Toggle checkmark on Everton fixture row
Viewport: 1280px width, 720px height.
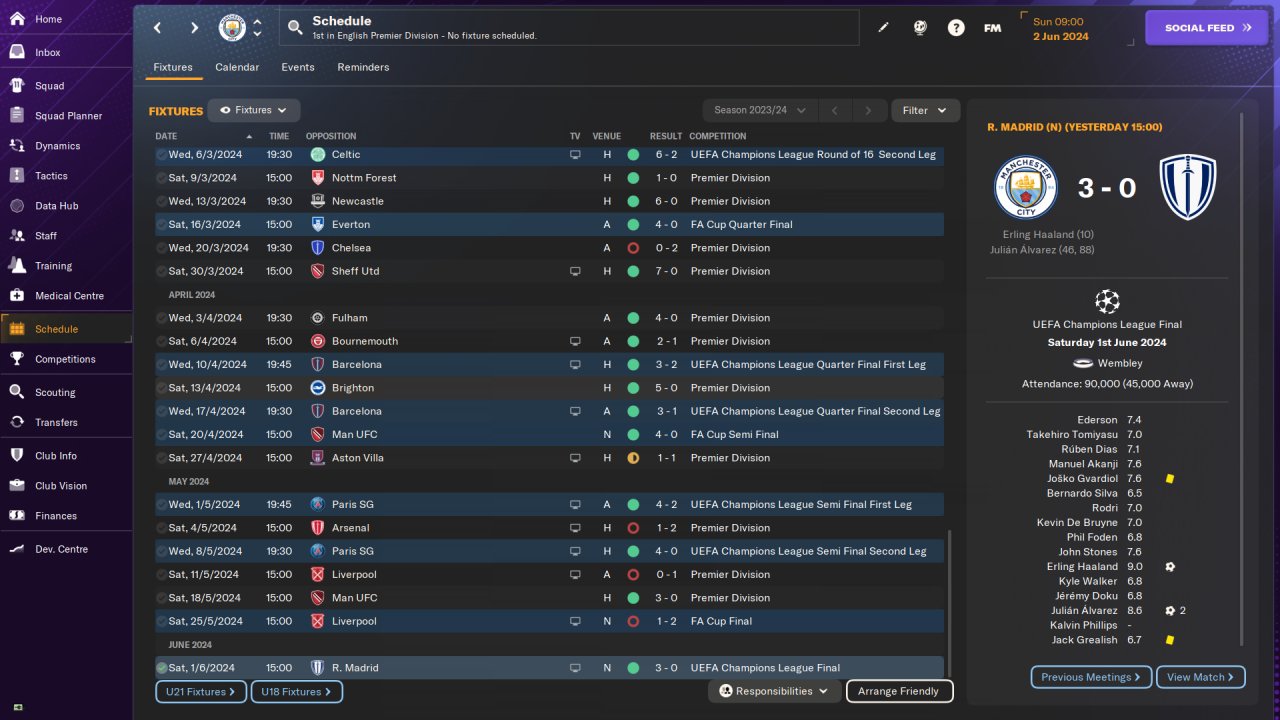click(161, 224)
